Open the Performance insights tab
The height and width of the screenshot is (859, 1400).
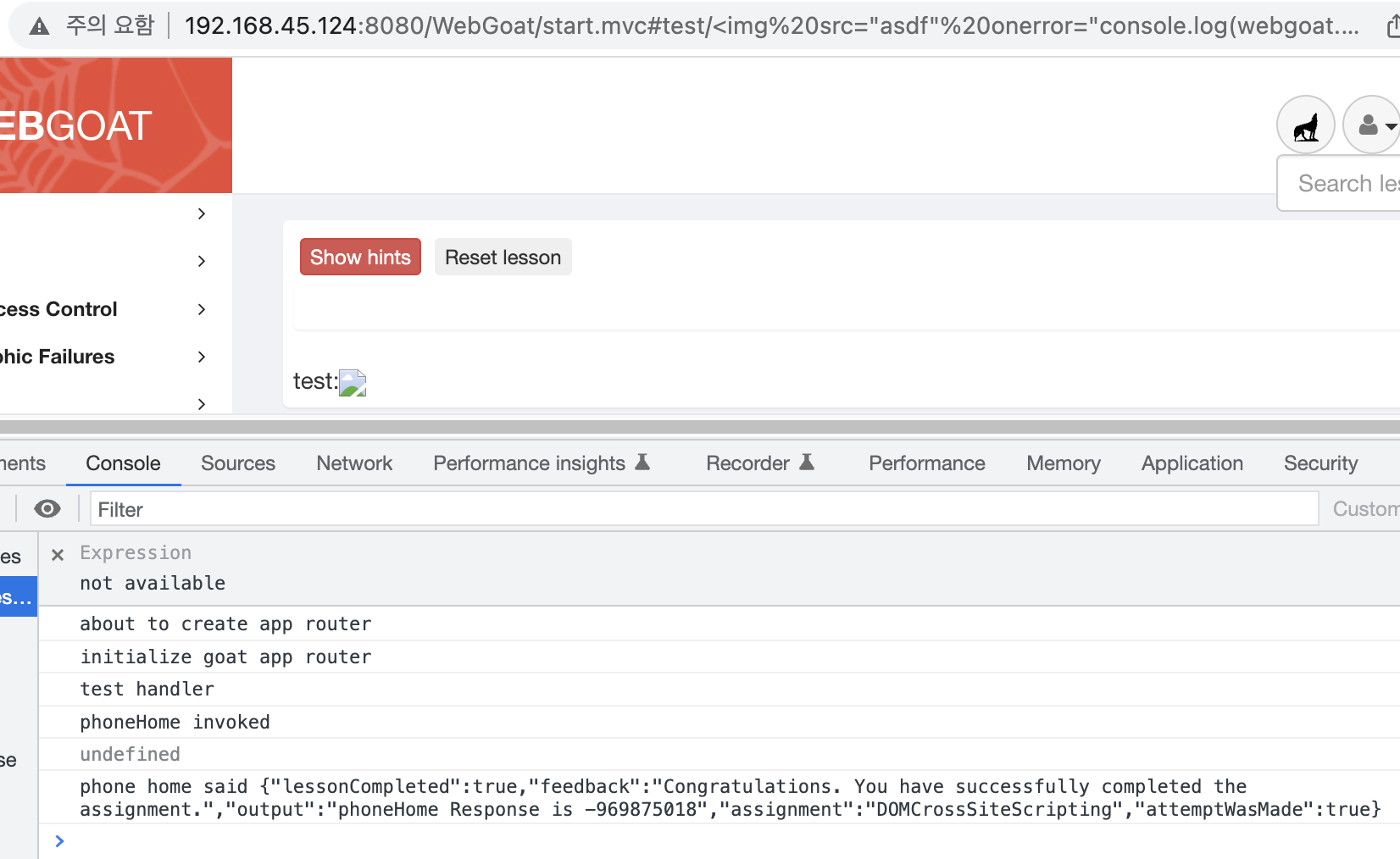click(x=542, y=463)
